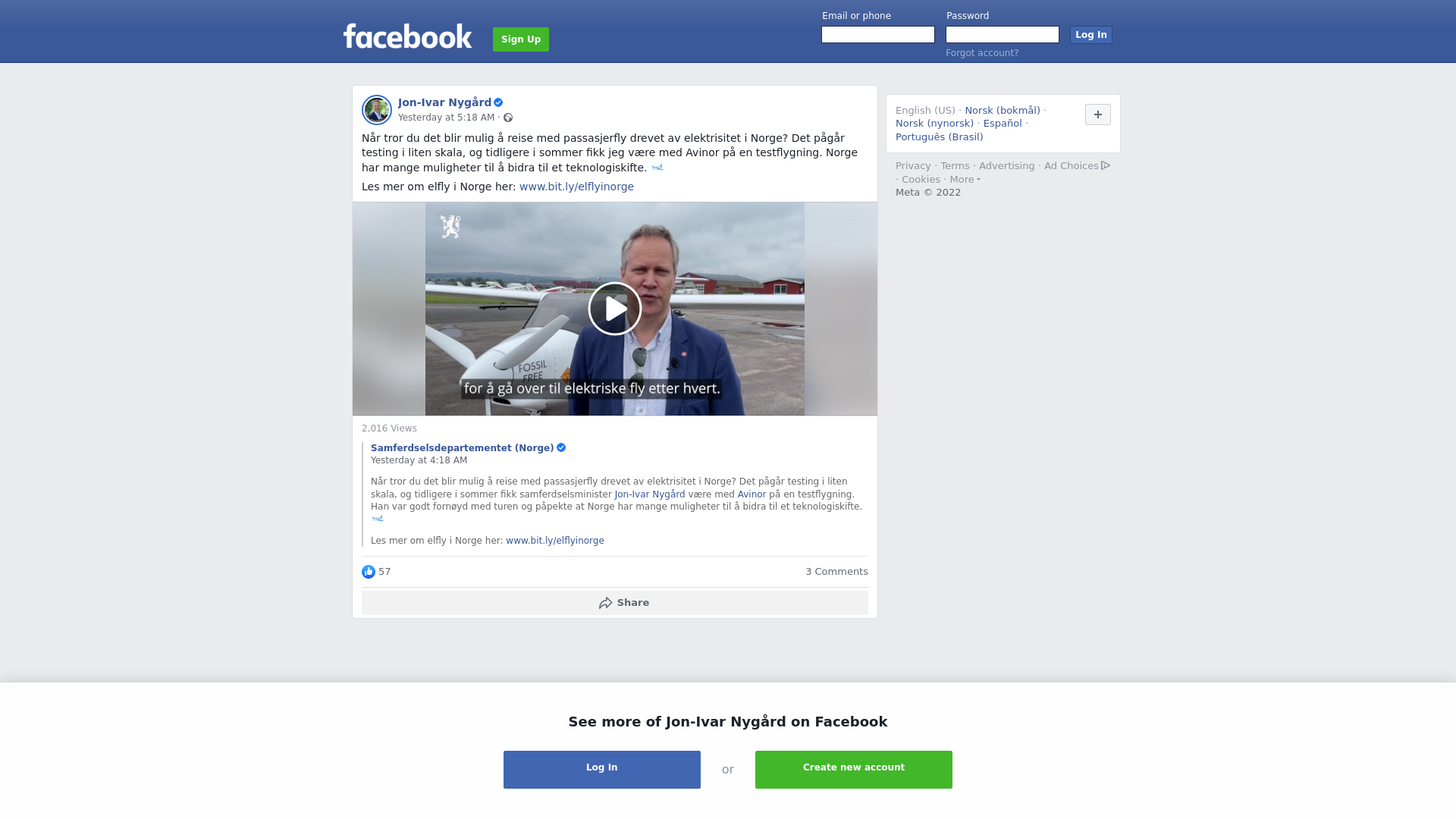1456x819 pixels.
Task: Click the public globe audience icon
Action: [x=508, y=118]
